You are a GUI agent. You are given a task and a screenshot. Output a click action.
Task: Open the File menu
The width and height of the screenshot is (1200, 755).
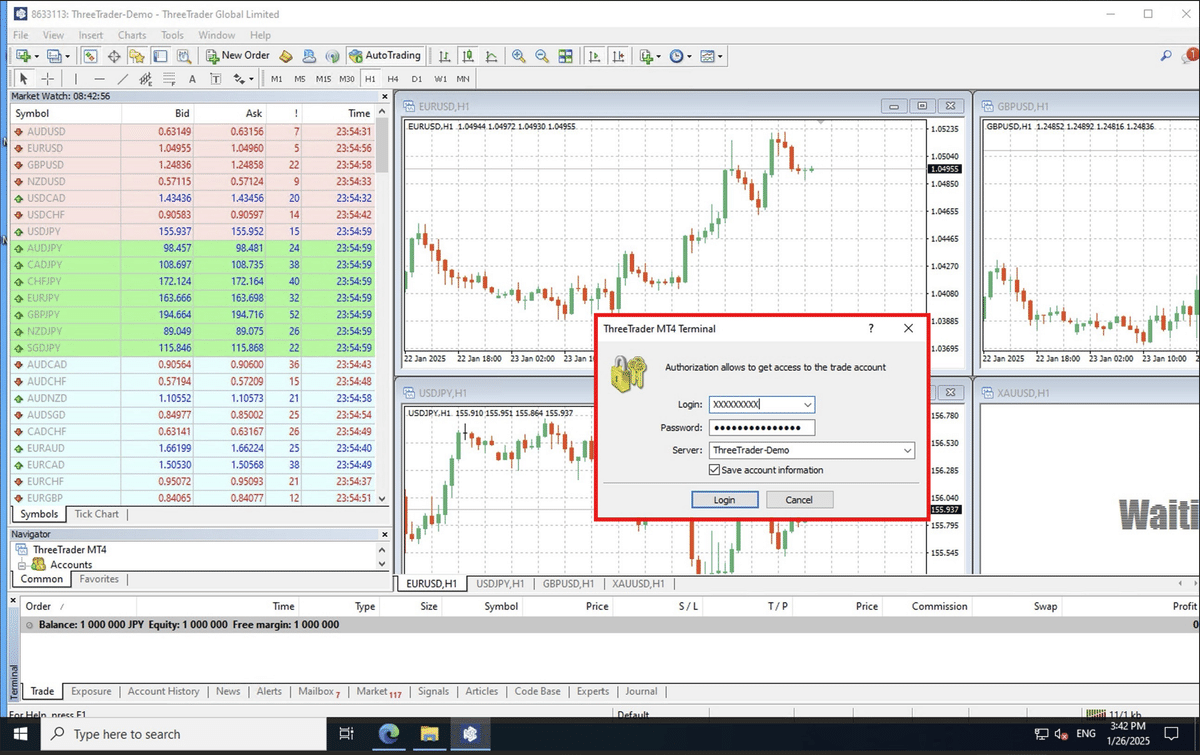[x=21, y=35]
